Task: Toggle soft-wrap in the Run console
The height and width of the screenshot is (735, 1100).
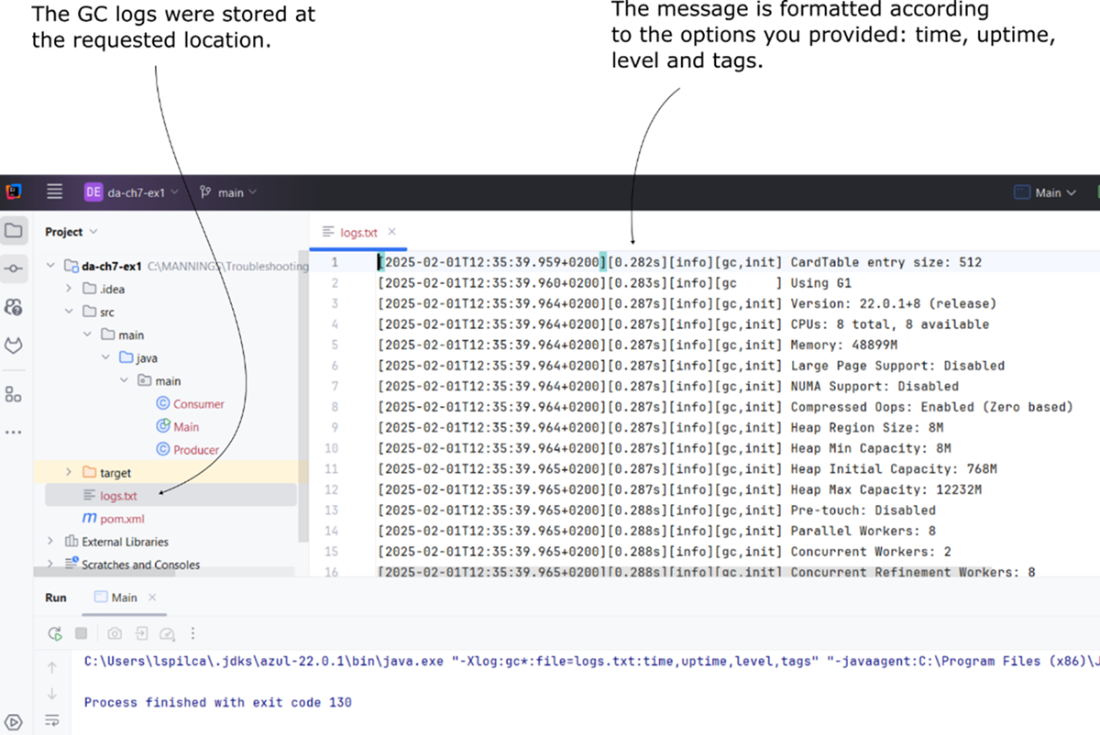Action: pos(52,721)
